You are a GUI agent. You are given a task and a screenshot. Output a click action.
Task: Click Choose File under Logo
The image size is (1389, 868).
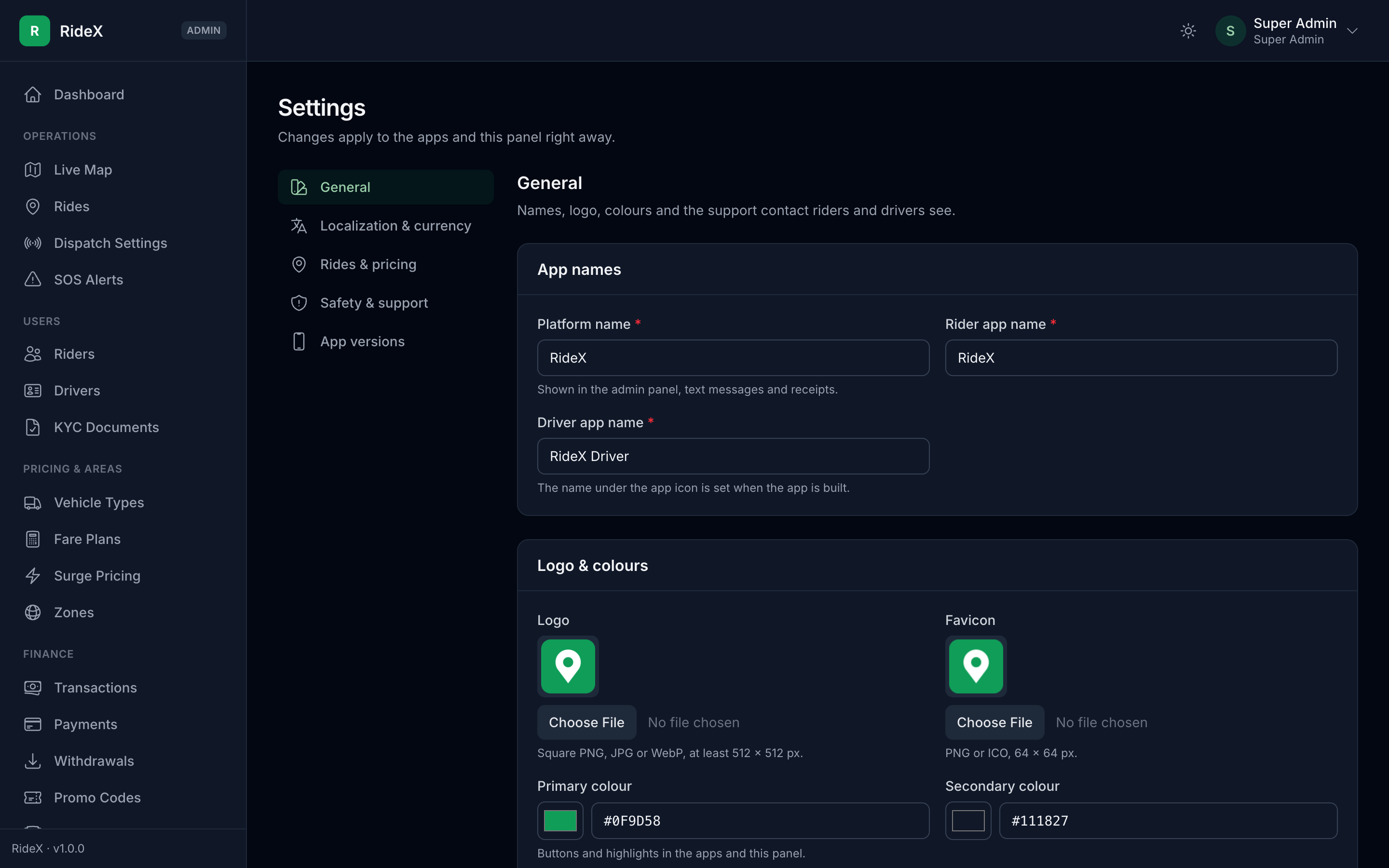pos(586,722)
